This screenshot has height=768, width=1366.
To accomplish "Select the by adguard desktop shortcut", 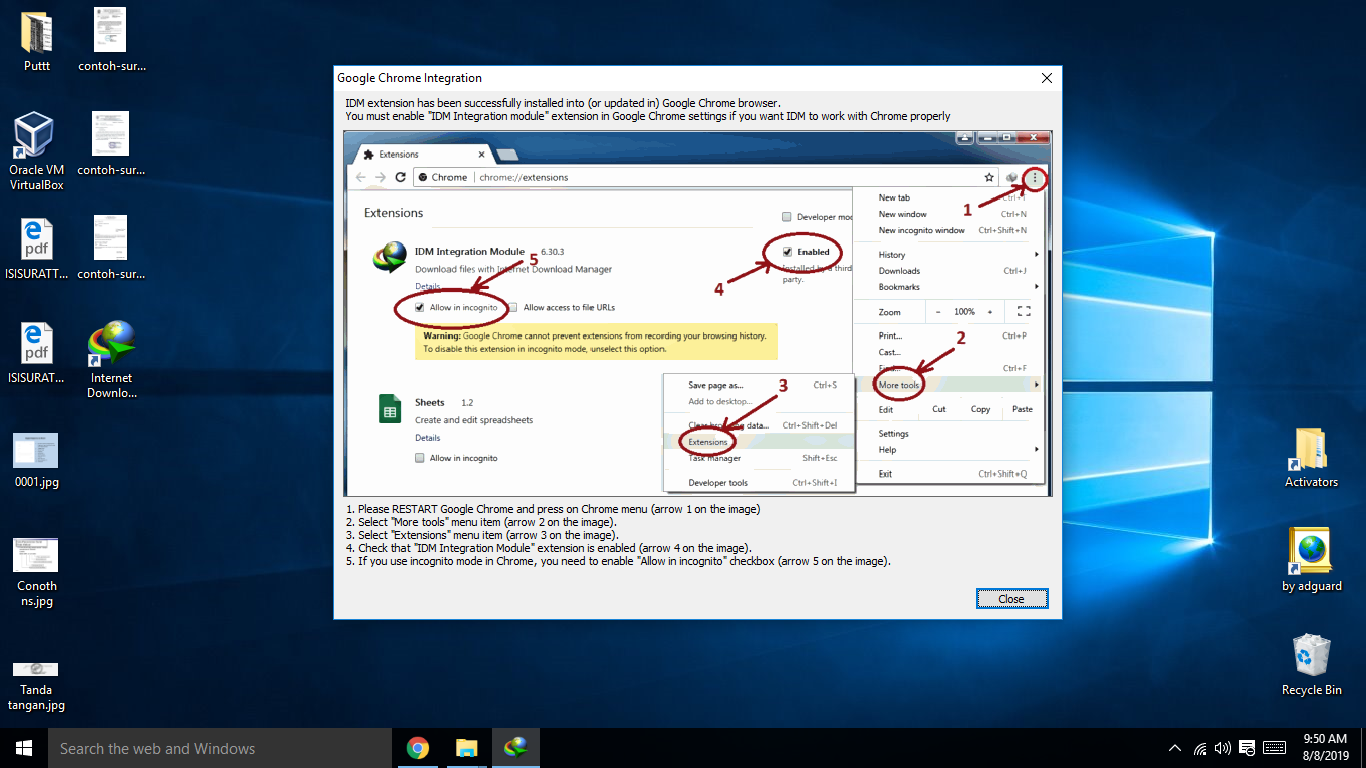I will (1311, 560).
